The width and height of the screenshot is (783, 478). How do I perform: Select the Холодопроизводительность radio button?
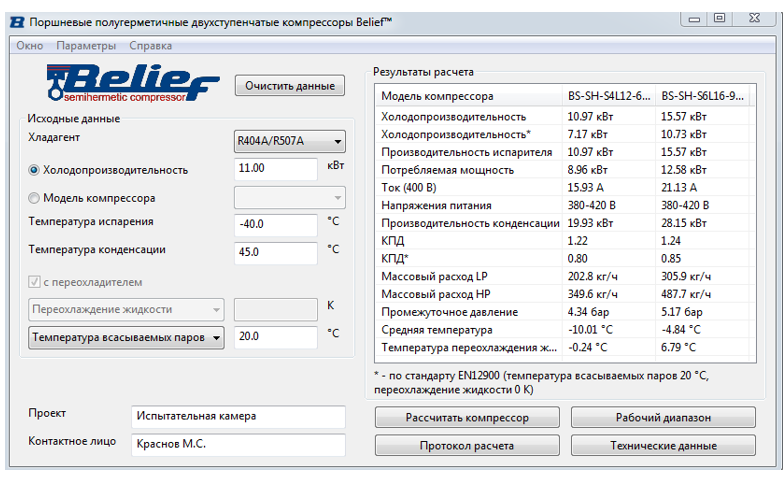coord(35,170)
